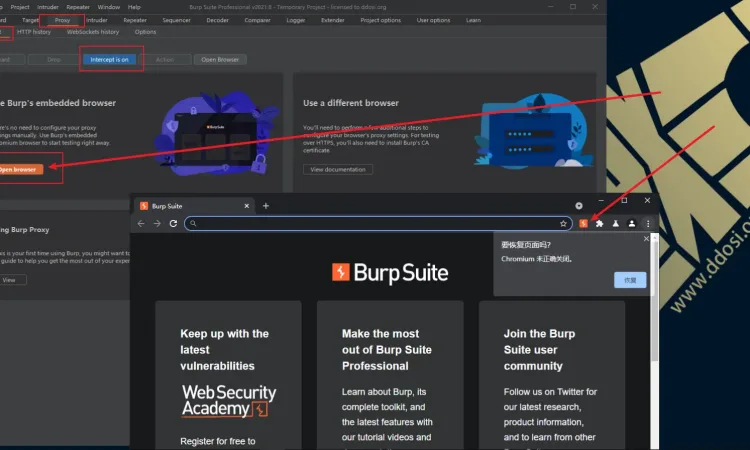Click the Burp Suite extension icon in browser toolbar
The height and width of the screenshot is (450, 750).
(x=583, y=223)
